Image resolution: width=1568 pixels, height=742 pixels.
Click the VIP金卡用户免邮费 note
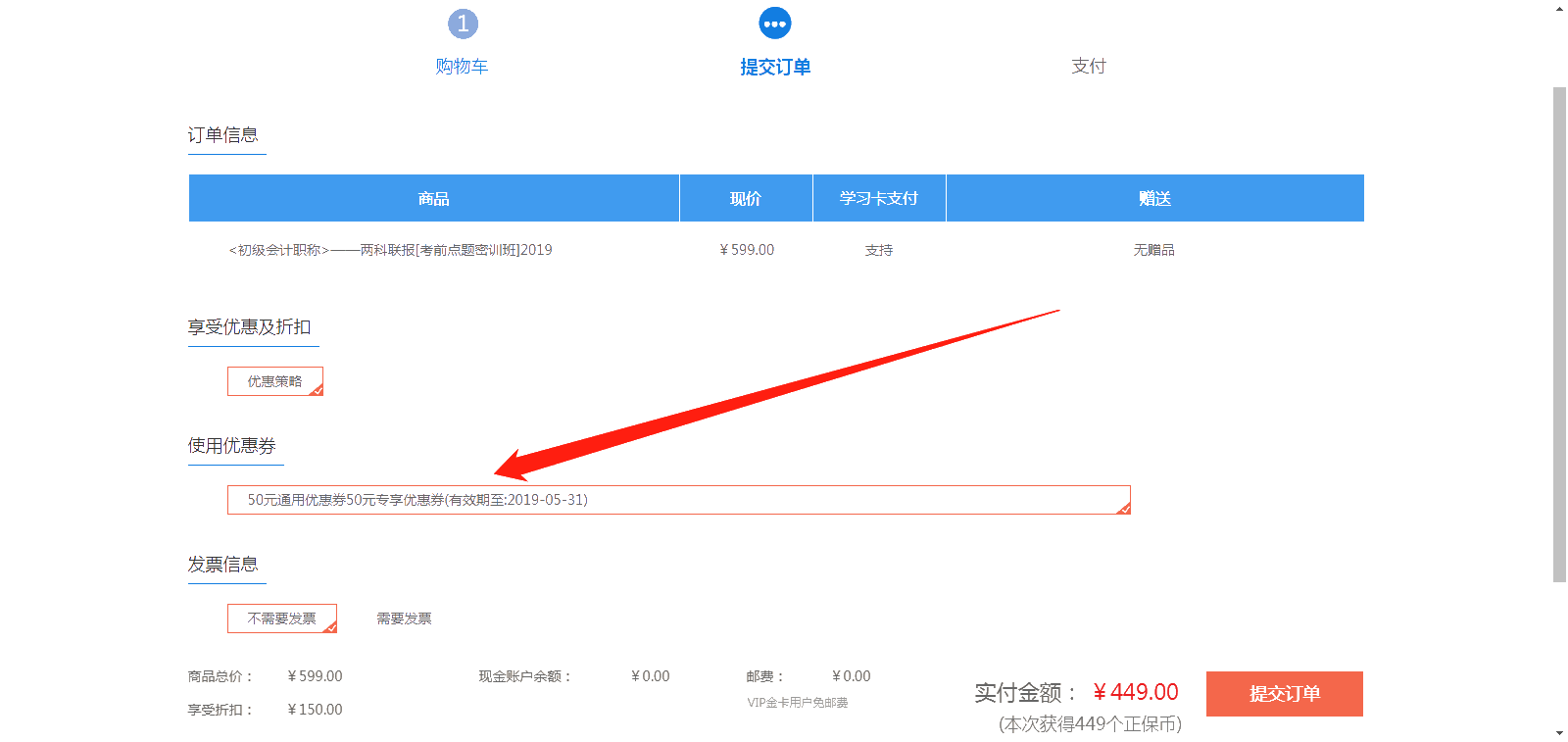pyautogui.click(x=798, y=703)
